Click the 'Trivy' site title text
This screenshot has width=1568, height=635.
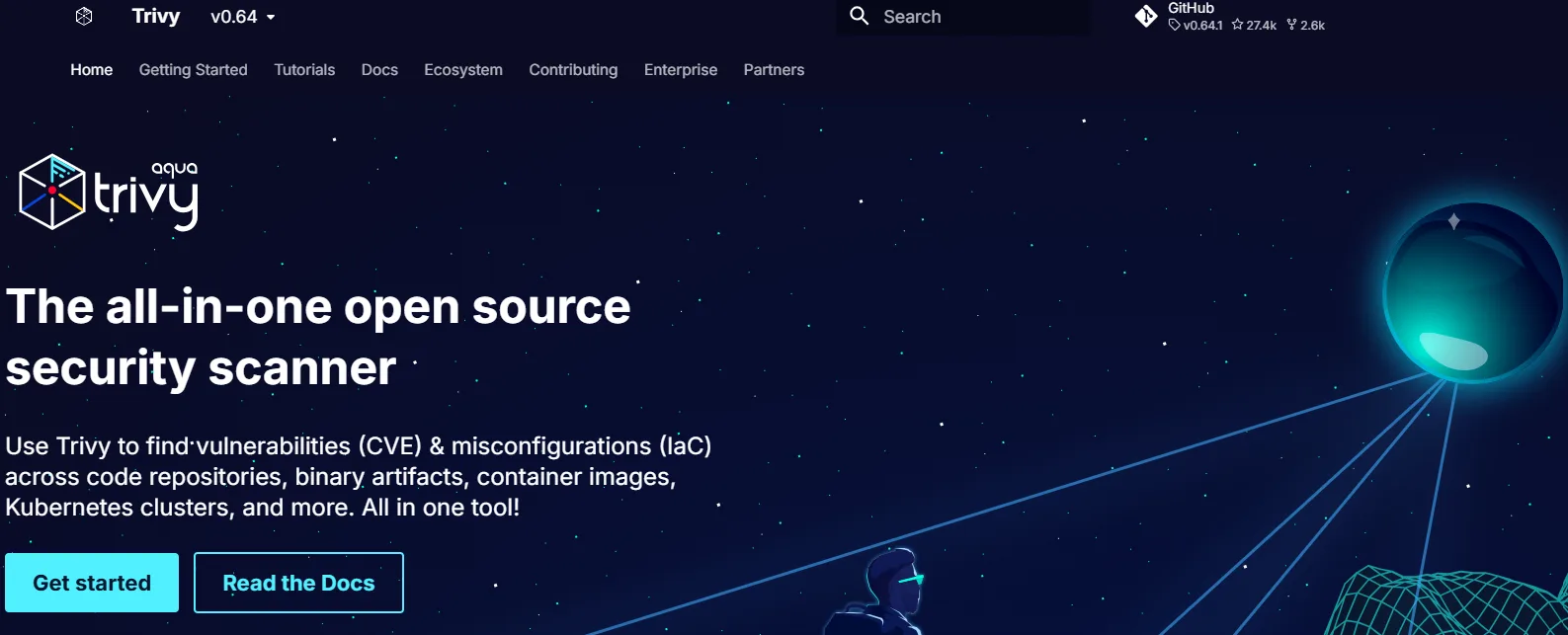(156, 16)
